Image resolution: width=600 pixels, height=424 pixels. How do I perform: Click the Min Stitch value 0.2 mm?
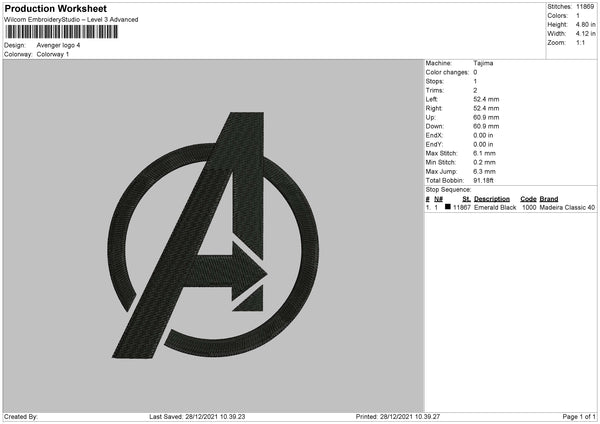click(484, 162)
